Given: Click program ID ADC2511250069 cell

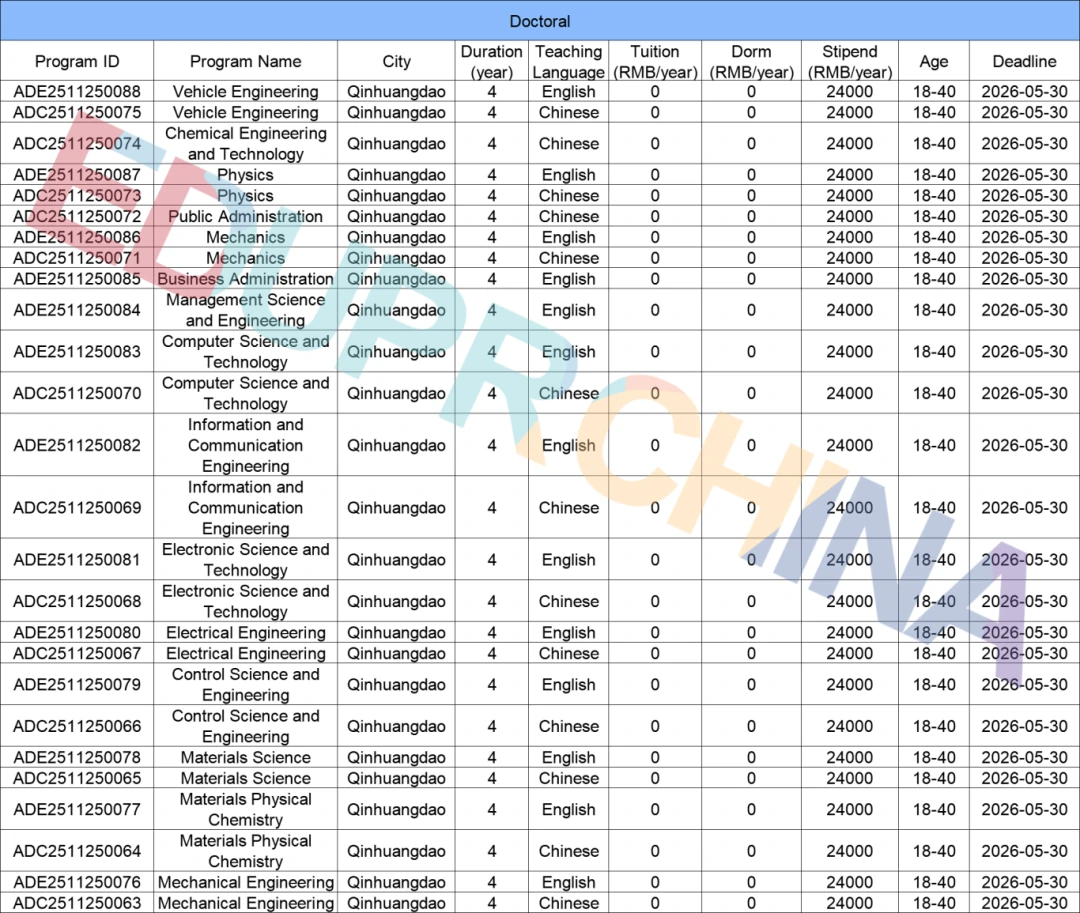Looking at the screenshot, I should coord(77,508).
